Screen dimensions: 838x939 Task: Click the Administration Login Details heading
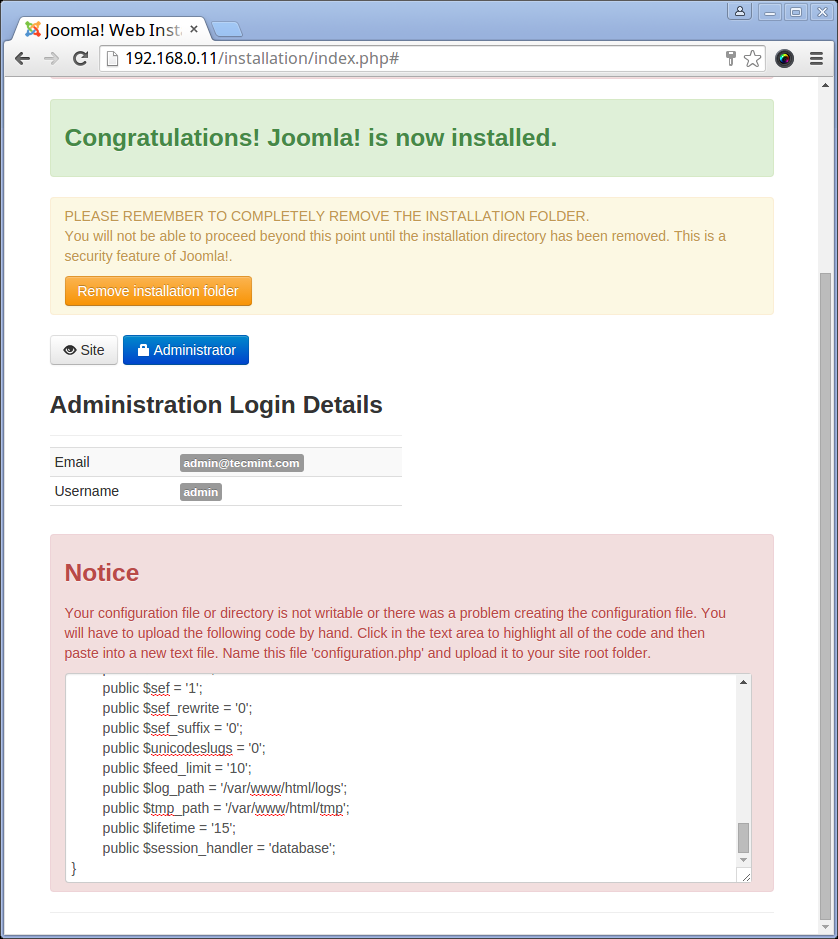216,405
